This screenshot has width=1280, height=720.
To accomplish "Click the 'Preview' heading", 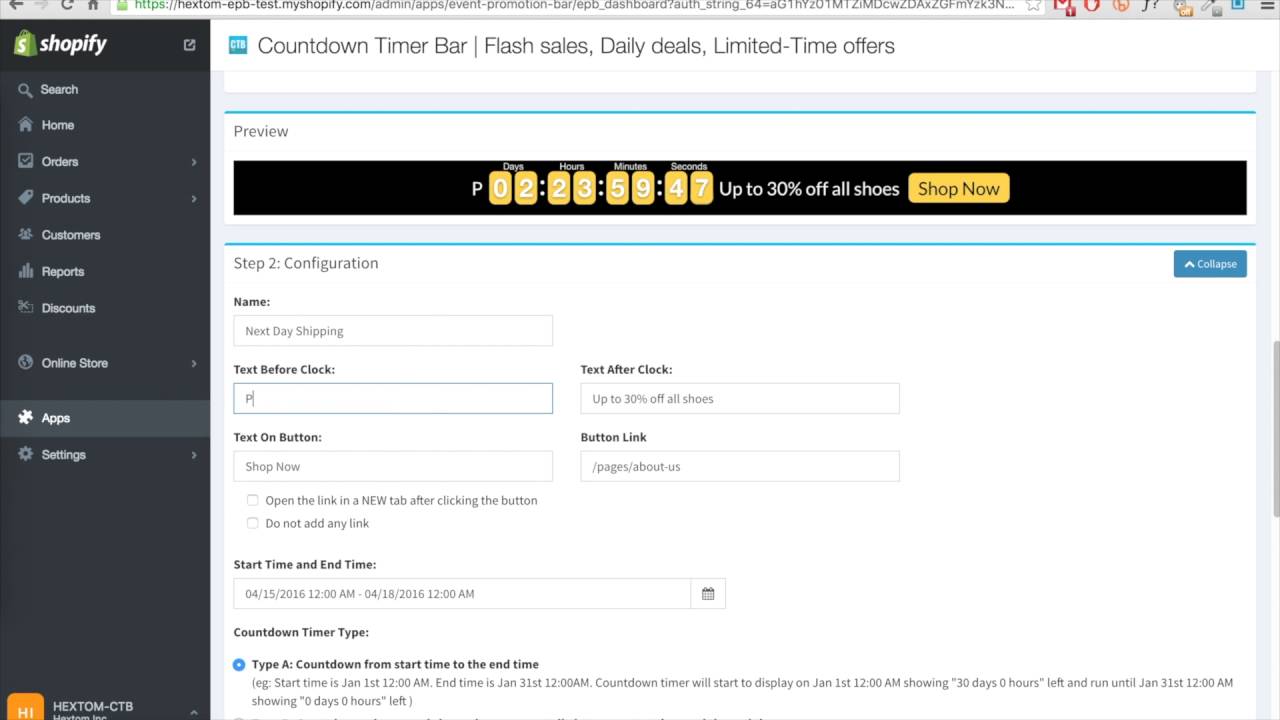I will click(261, 131).
